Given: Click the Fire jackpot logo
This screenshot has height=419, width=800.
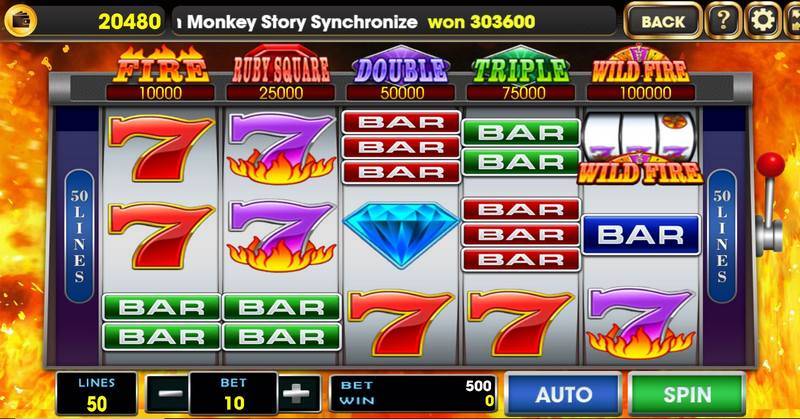Looking at the screenshot, I should tap(161, 65).
